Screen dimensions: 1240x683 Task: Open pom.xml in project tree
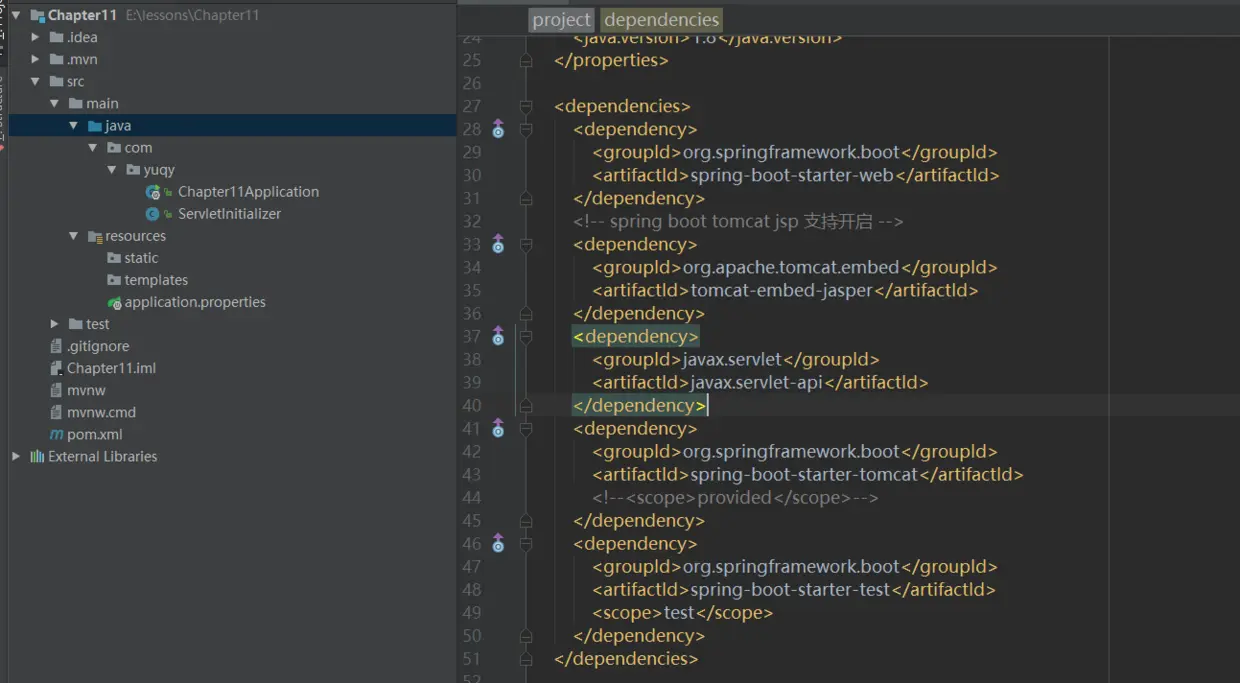coord(95,434)
